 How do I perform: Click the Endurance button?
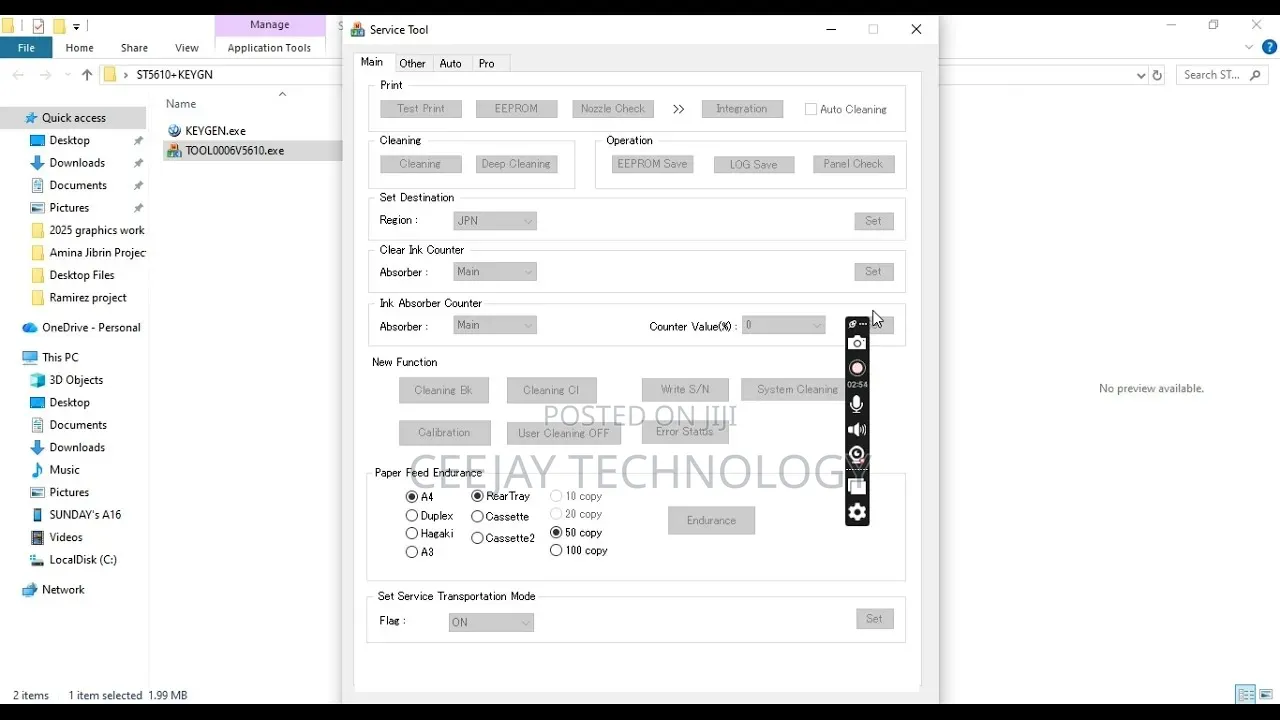[711, 520]
